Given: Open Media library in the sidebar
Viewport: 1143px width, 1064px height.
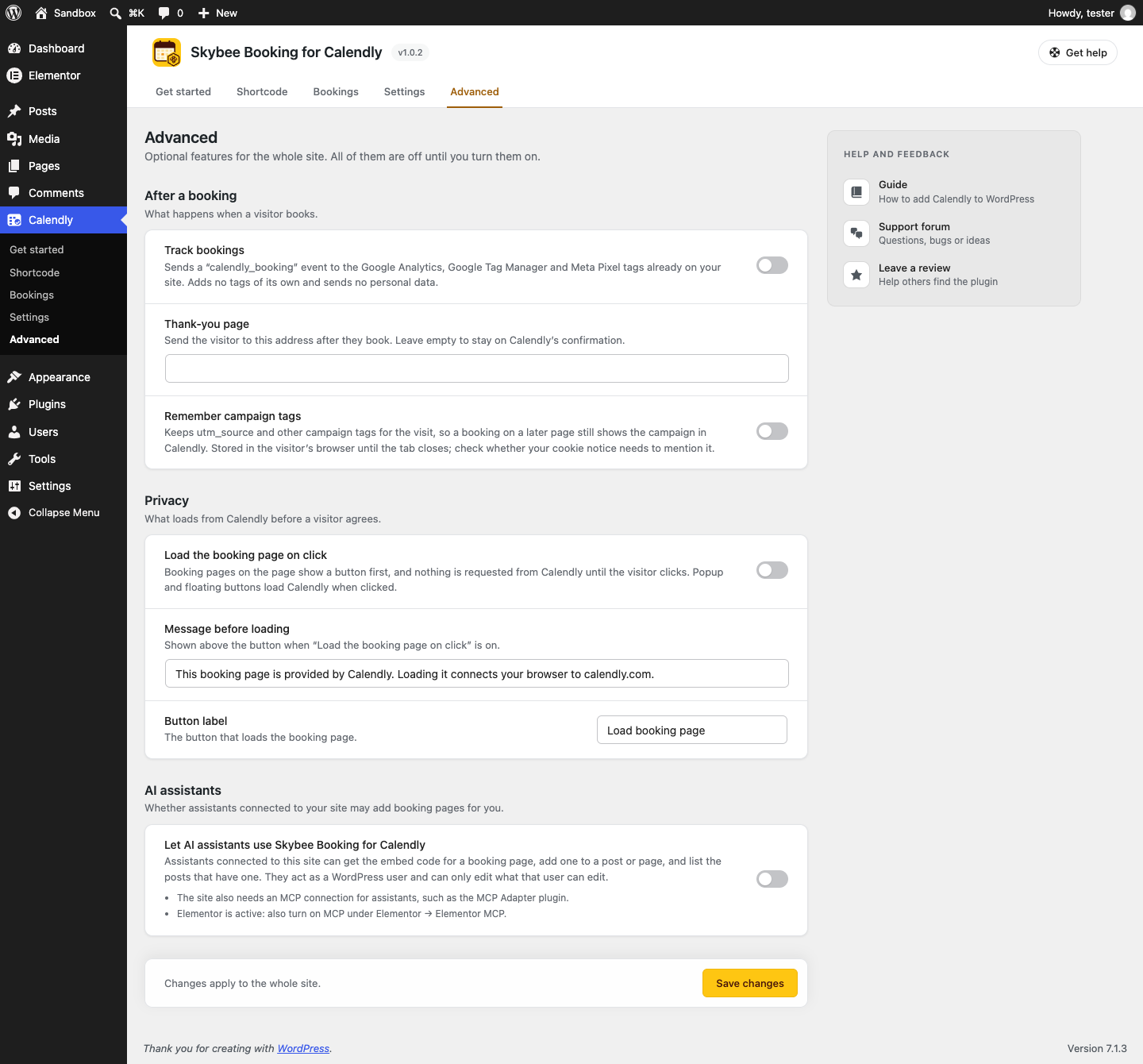Looking at the screenshot, I should [63, 139].
